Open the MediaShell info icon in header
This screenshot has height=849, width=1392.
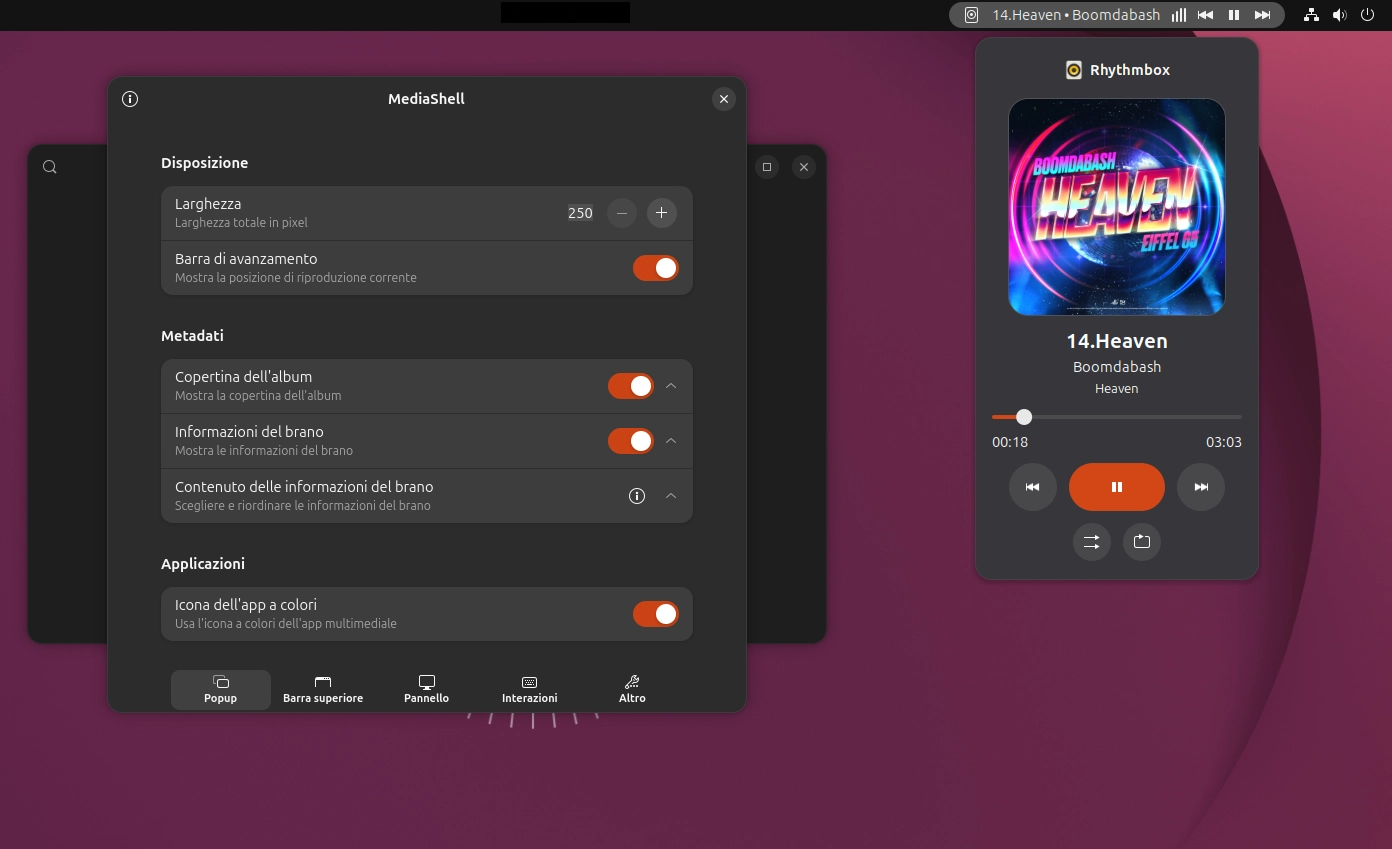coord(130,99)
